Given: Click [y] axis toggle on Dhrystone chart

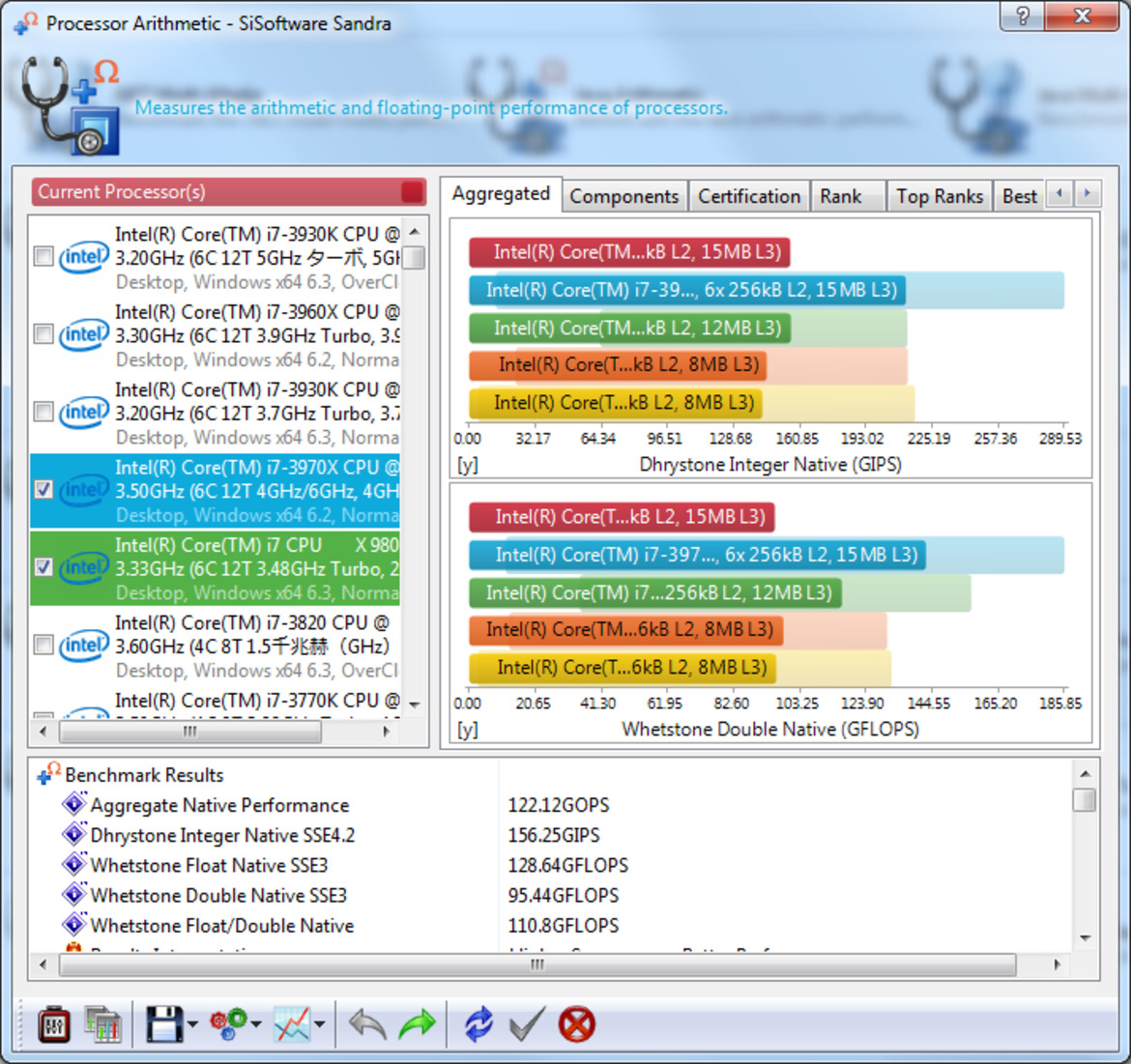Looking at the screenshot, I should (x=468, y=465).
